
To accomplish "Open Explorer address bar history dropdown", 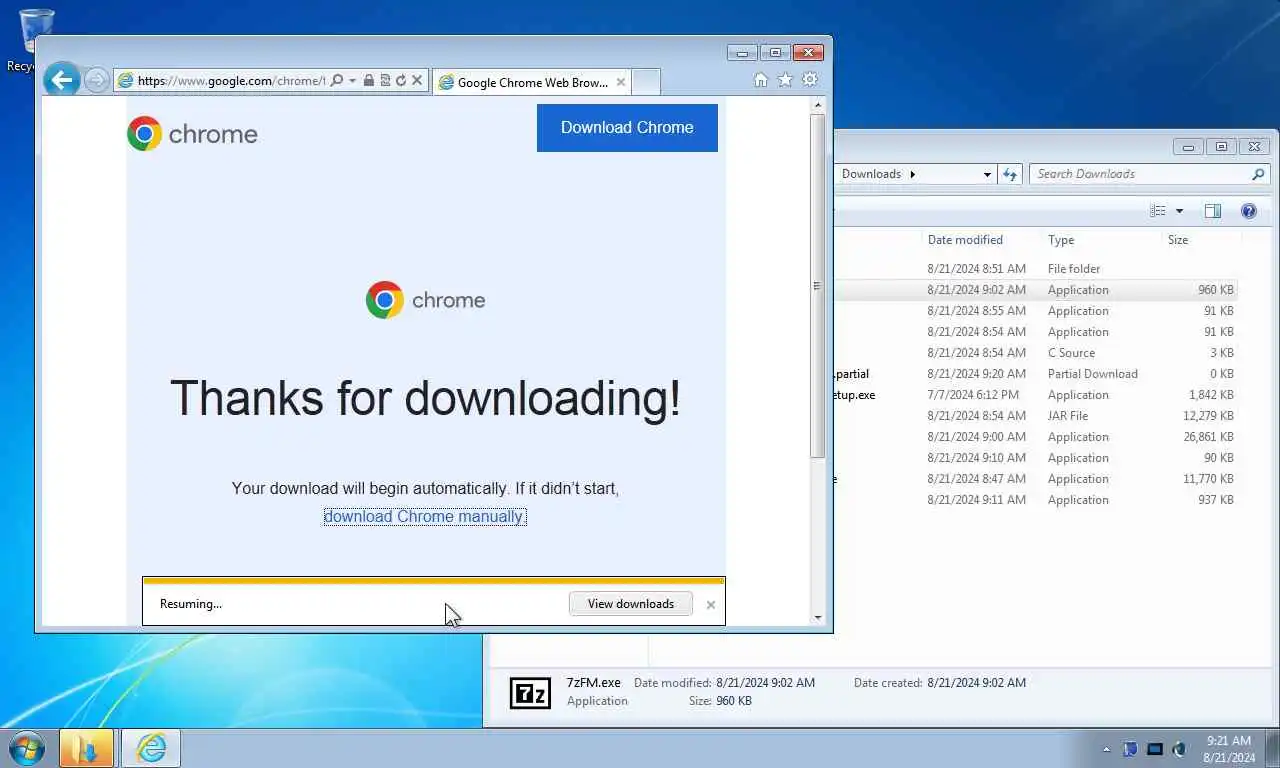I will 987,174.
